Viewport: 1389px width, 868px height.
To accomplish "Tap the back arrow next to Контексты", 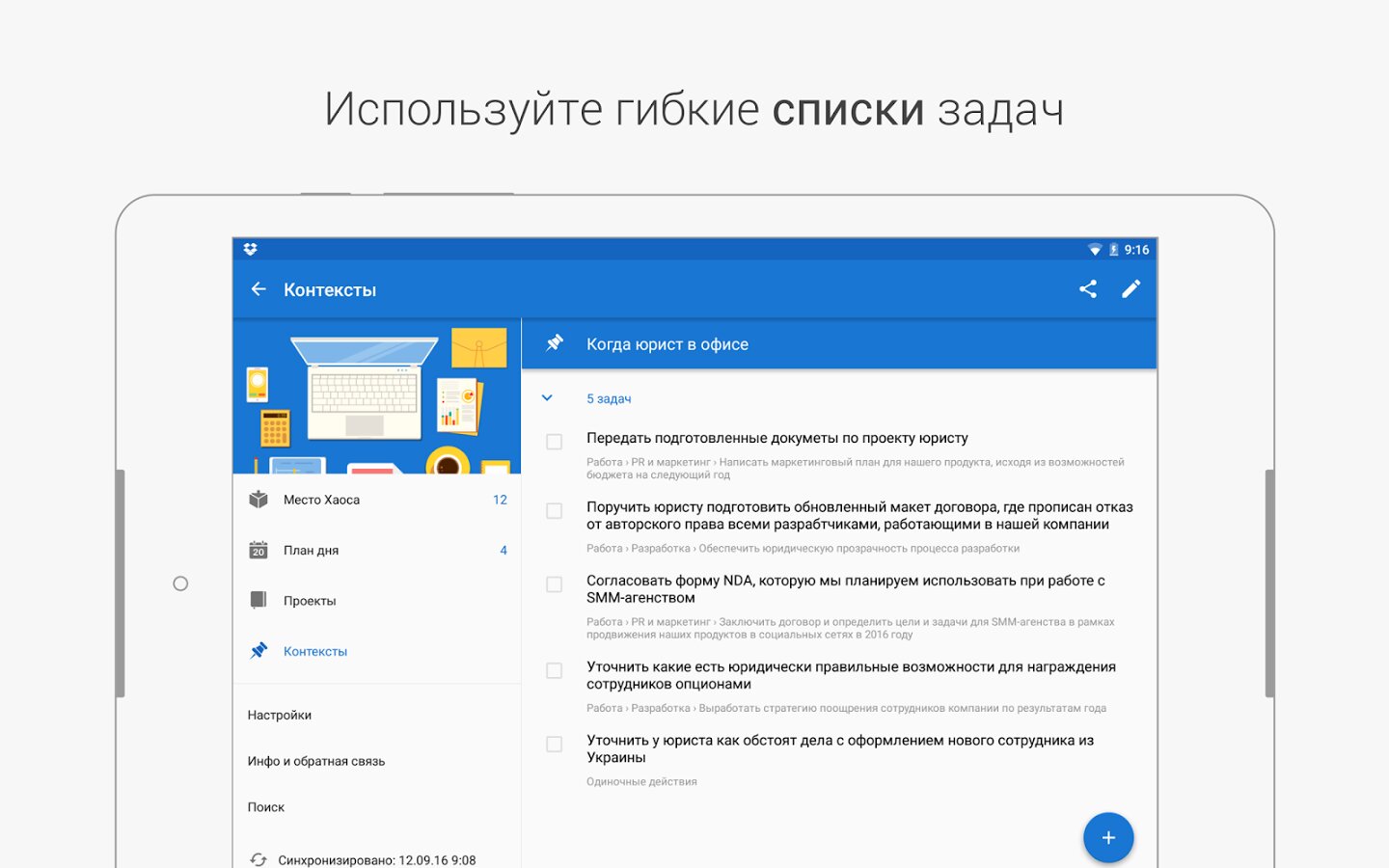I will coord(259,289).
